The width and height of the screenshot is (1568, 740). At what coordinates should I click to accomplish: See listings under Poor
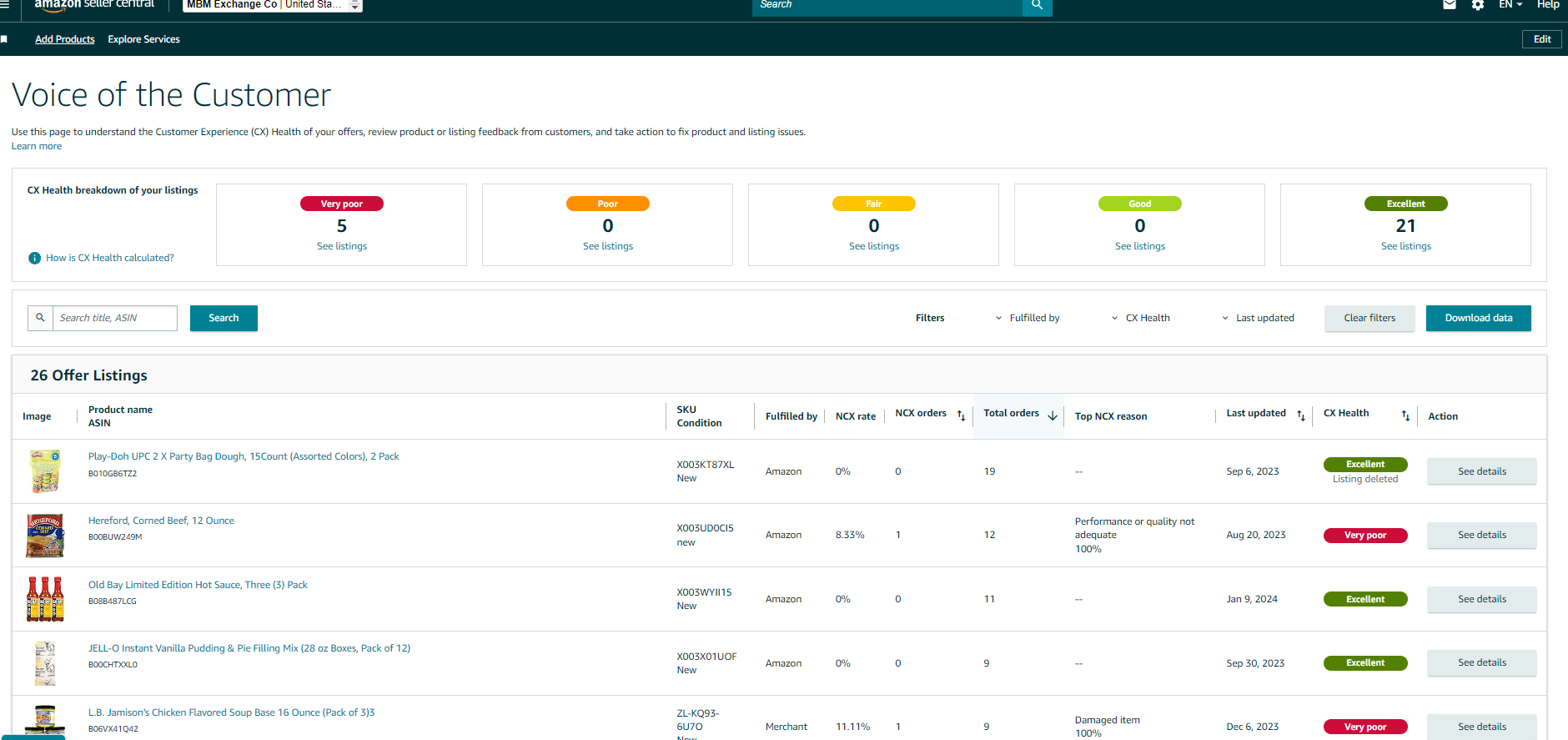pos(608,246)
